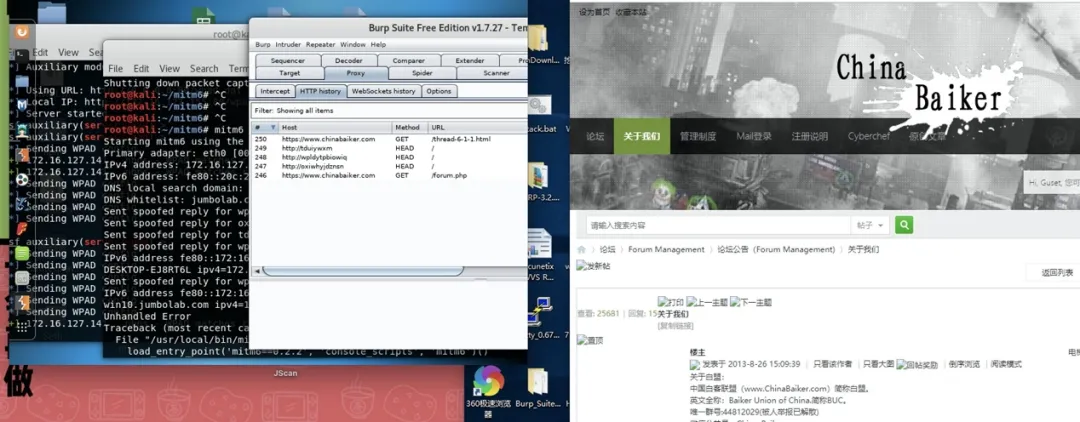
Task: Launch the Terminal icon in the Kali dock
Action: [22, 56]
